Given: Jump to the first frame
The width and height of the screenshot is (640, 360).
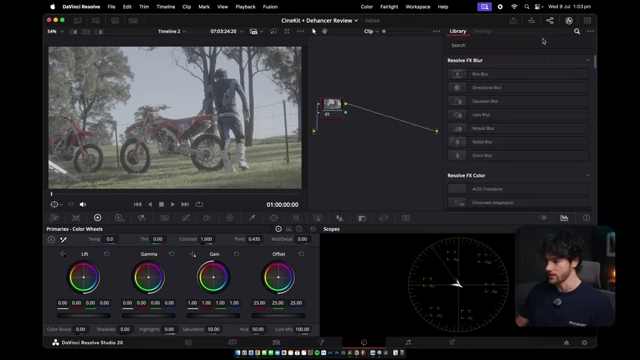Looking at the screenshot, I should (x=138, y=204).
